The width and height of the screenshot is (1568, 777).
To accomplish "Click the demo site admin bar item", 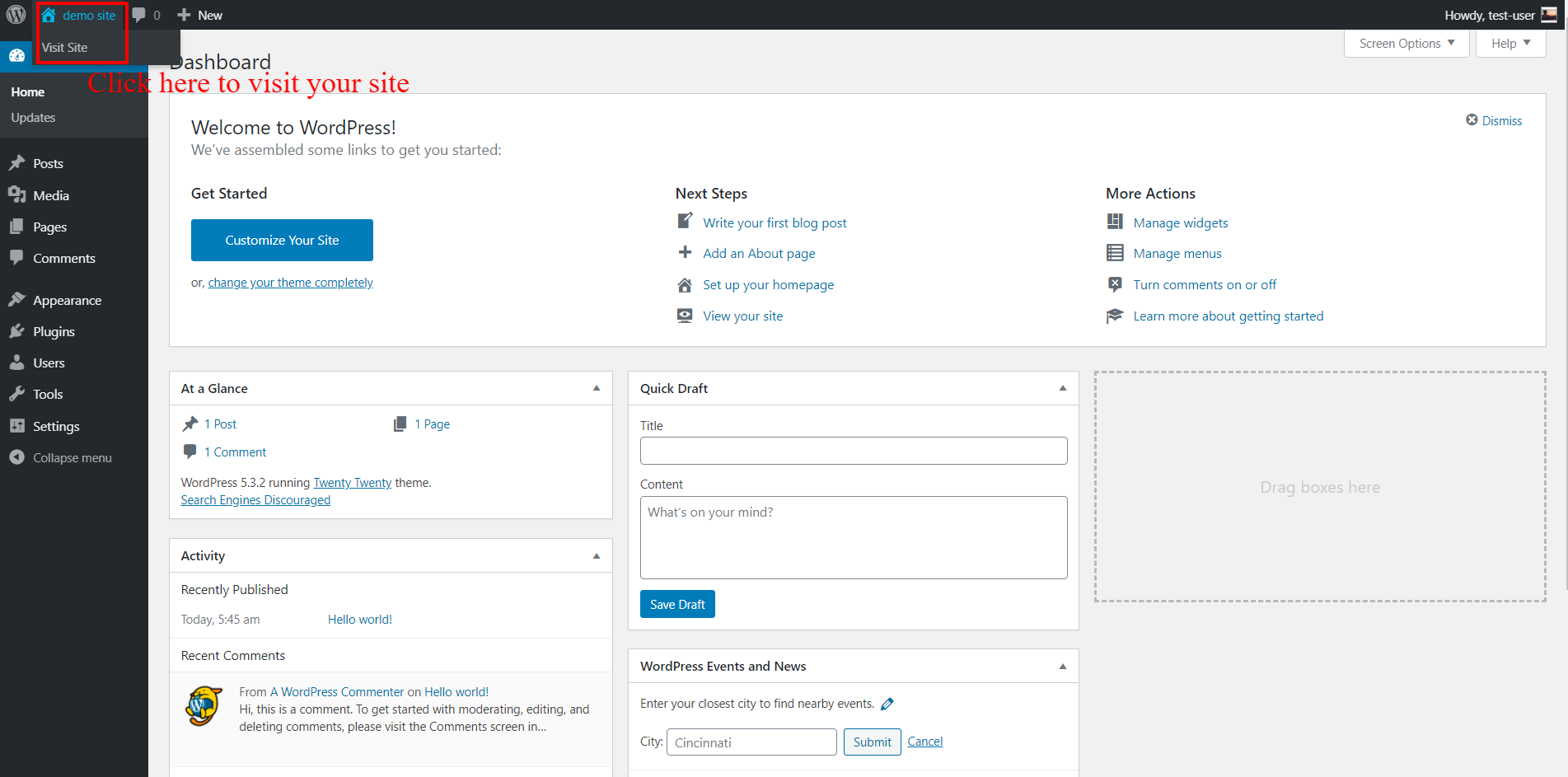I will (x=79, y=15).
